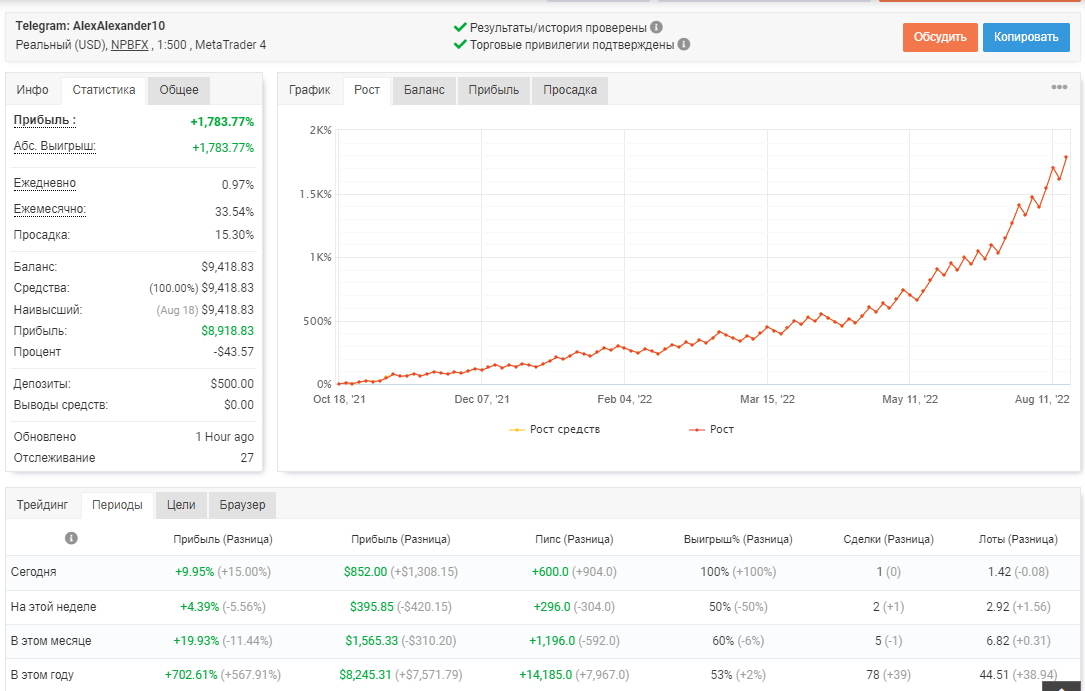Select the Рост chart tab
This screenshot has width=1085, height=691.
pos(367,90)
